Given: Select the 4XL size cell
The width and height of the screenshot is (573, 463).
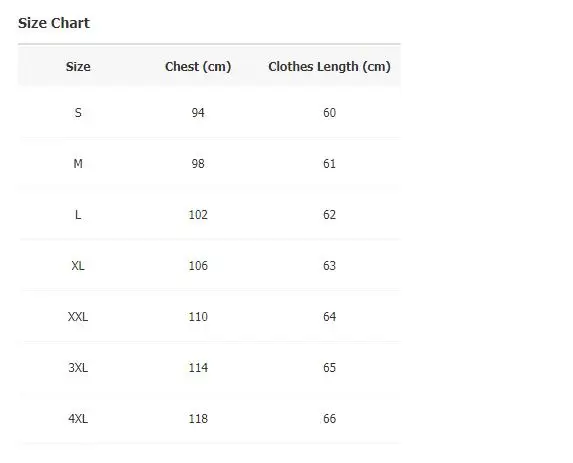Looking at the screenshot, I should coord(78,418).
